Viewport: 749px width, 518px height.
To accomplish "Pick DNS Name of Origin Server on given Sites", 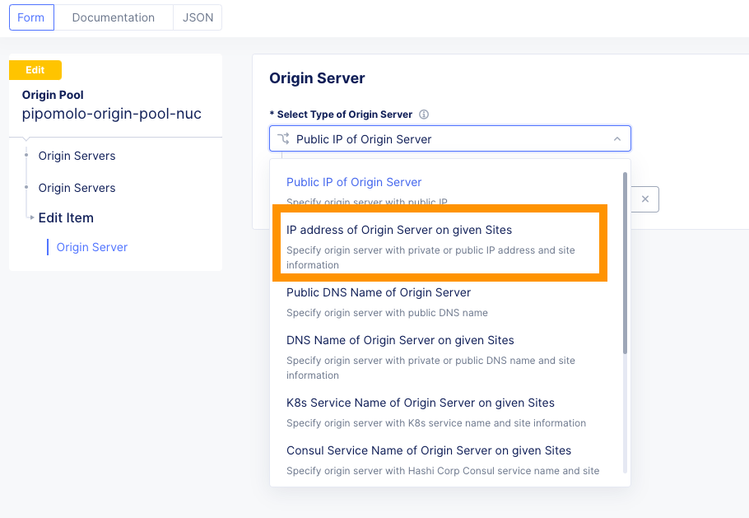I will tap(400, 341).
